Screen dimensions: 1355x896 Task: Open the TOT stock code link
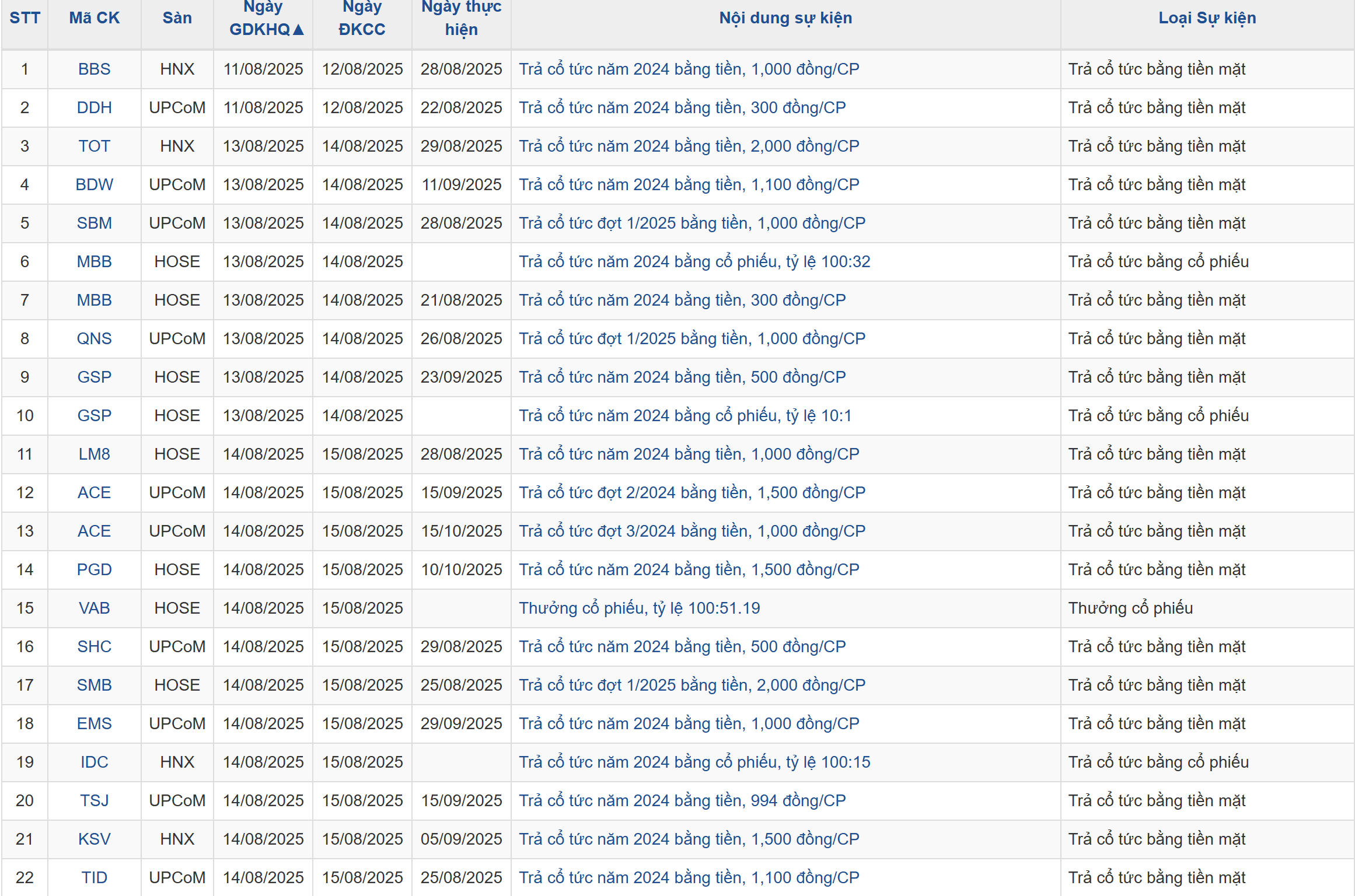click(x=94, y=146)
